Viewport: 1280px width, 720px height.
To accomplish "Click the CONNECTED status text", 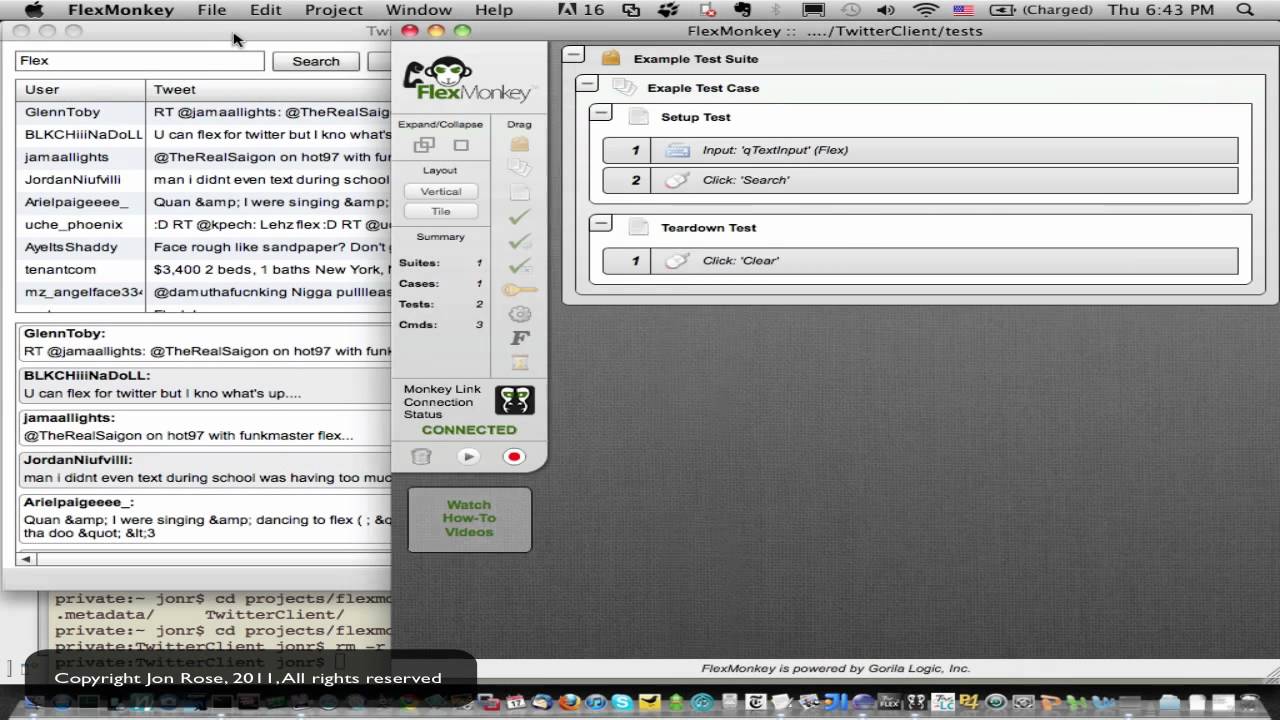I will [469, 430].
